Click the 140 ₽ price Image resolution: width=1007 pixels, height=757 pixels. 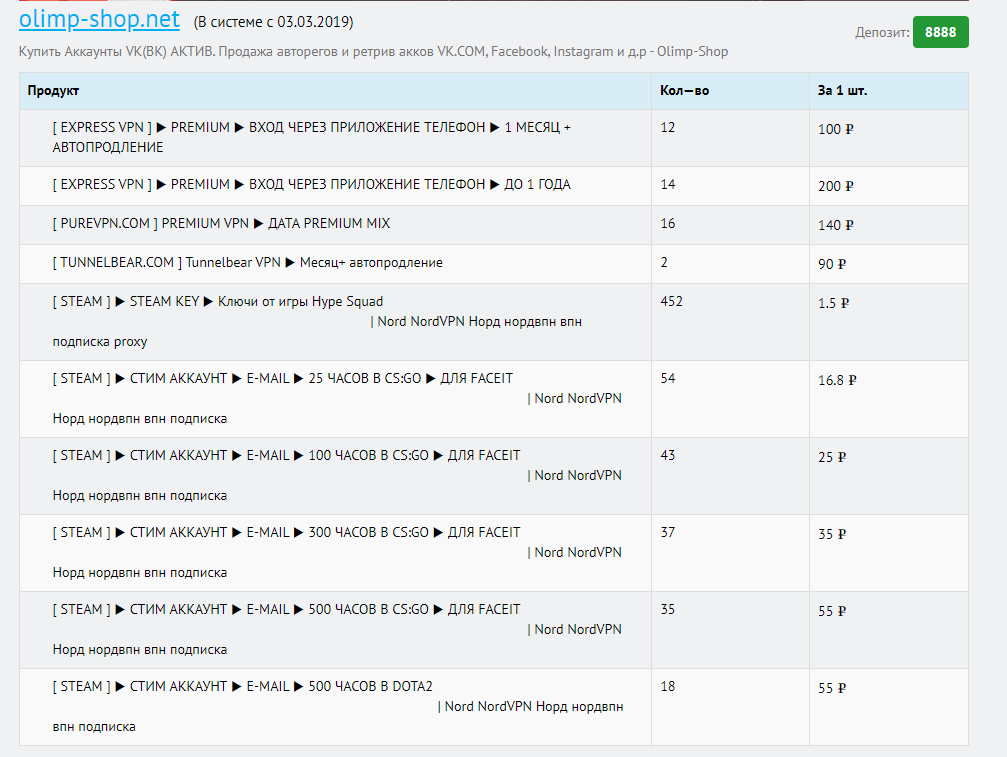tap(836, 225)
